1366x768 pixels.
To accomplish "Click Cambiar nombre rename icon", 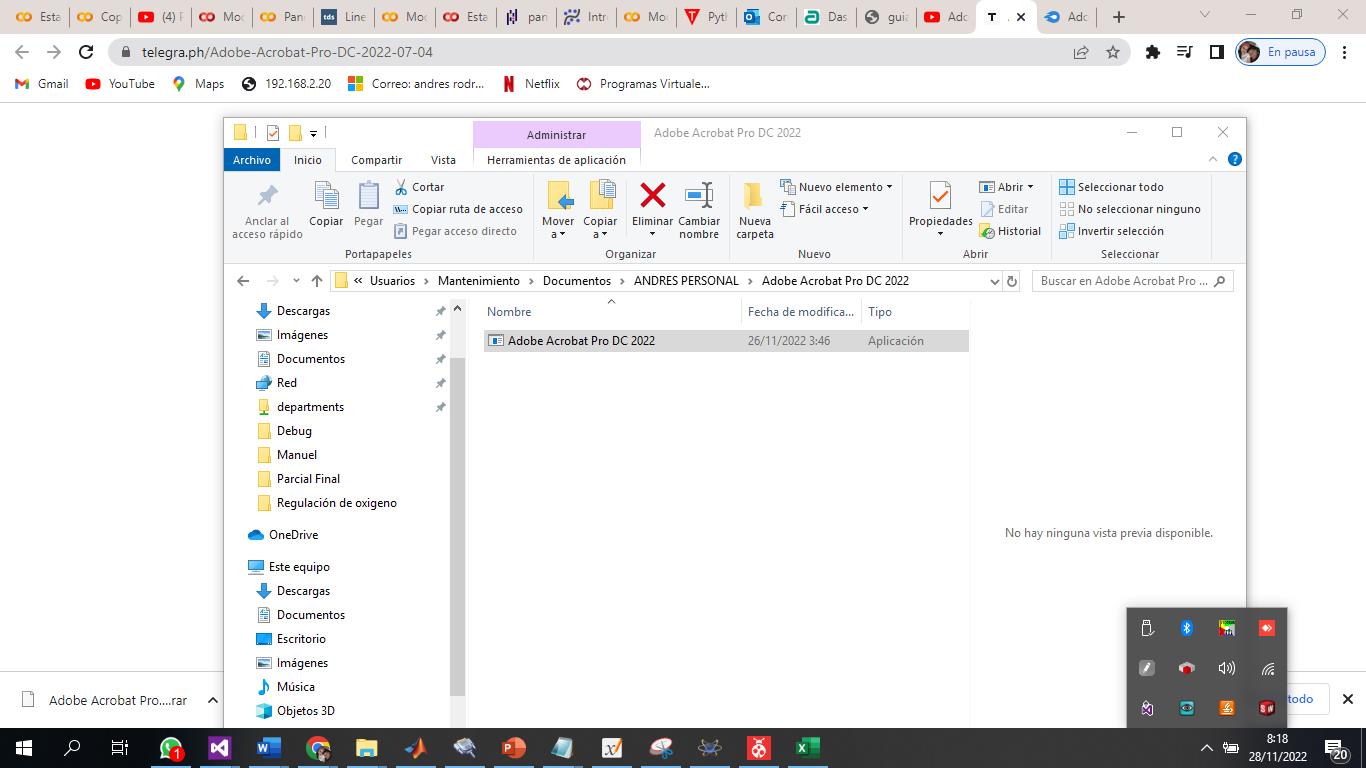I will click(x=698, y=195).
